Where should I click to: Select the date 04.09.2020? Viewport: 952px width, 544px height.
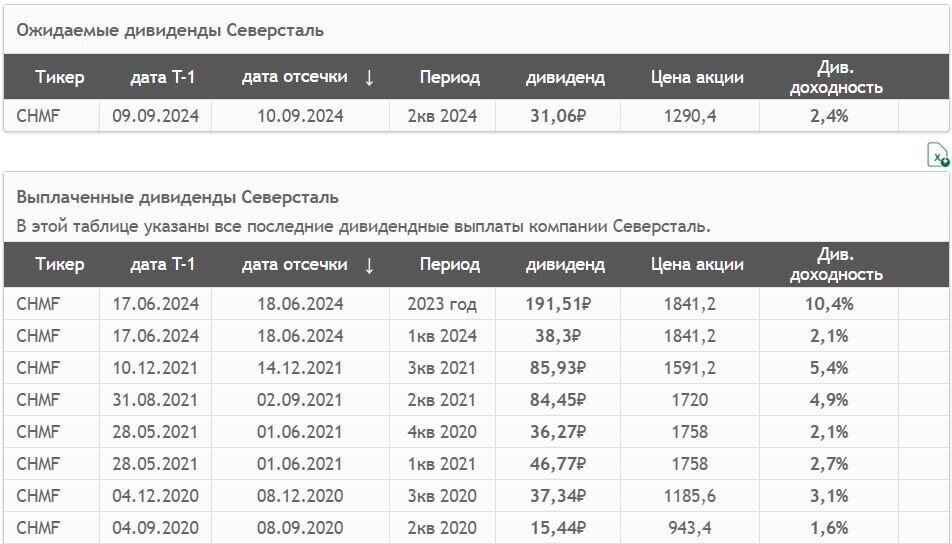pos(155,528)
